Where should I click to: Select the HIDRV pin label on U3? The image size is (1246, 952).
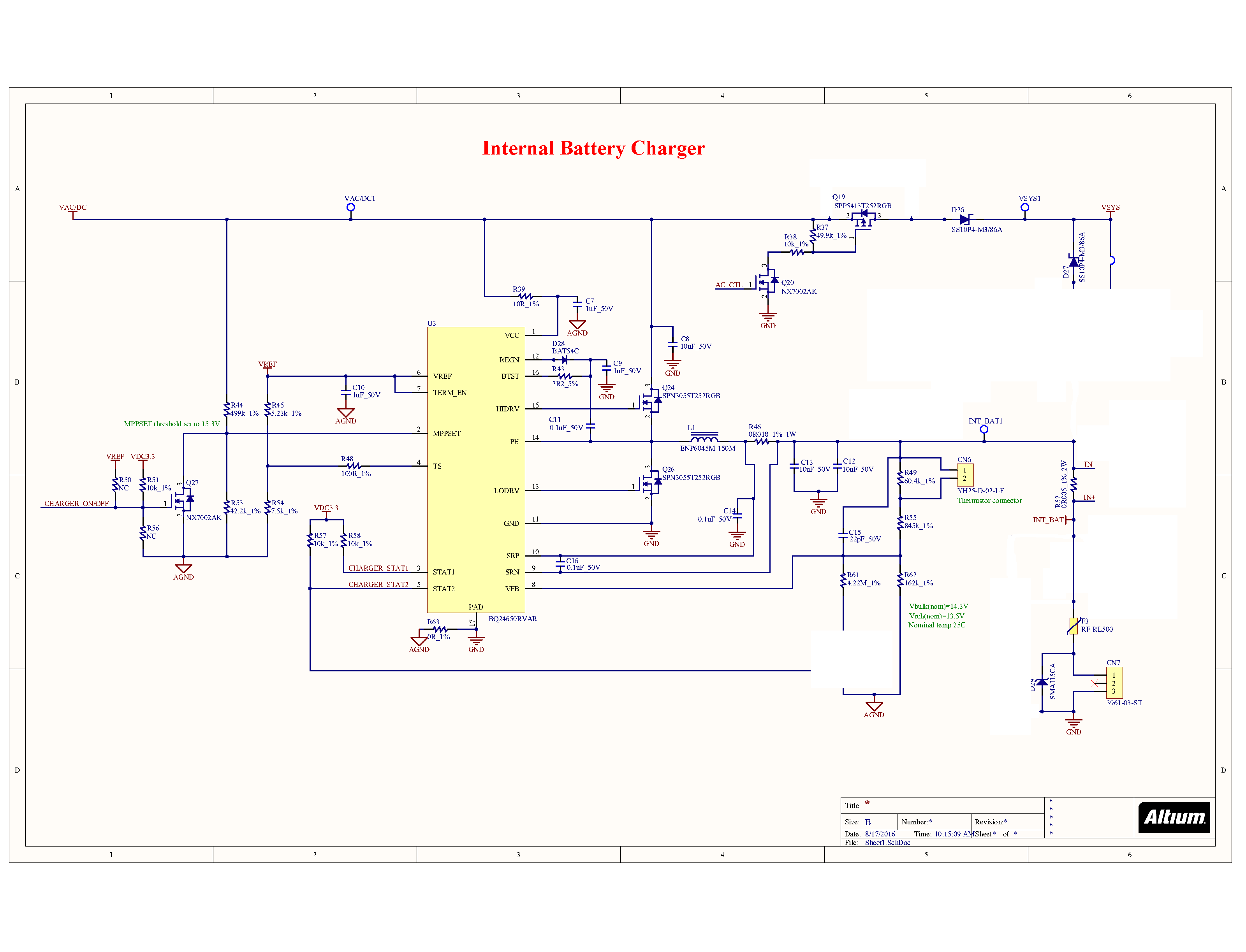click(x=508, y=409)
